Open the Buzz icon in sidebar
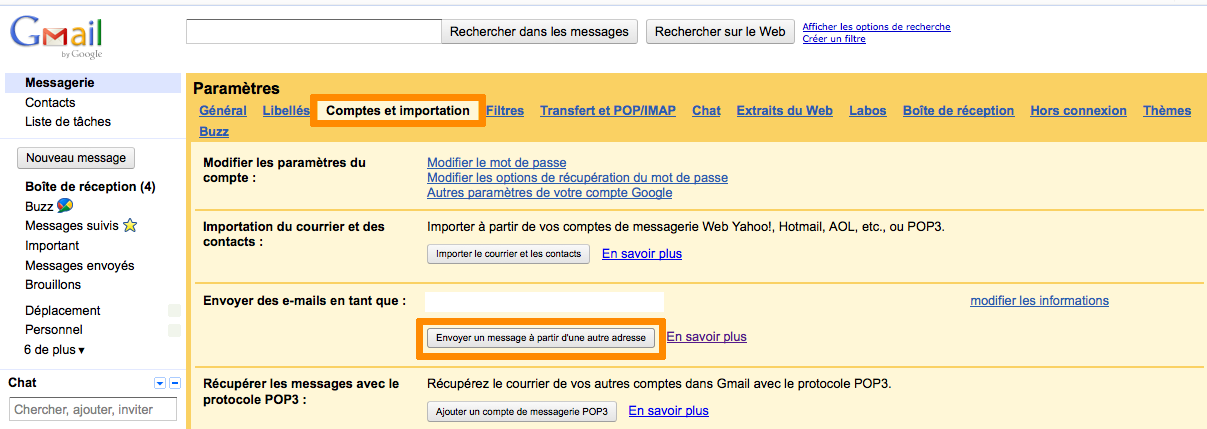This screenshot has height=429, width=1207. tap(65, 206)
